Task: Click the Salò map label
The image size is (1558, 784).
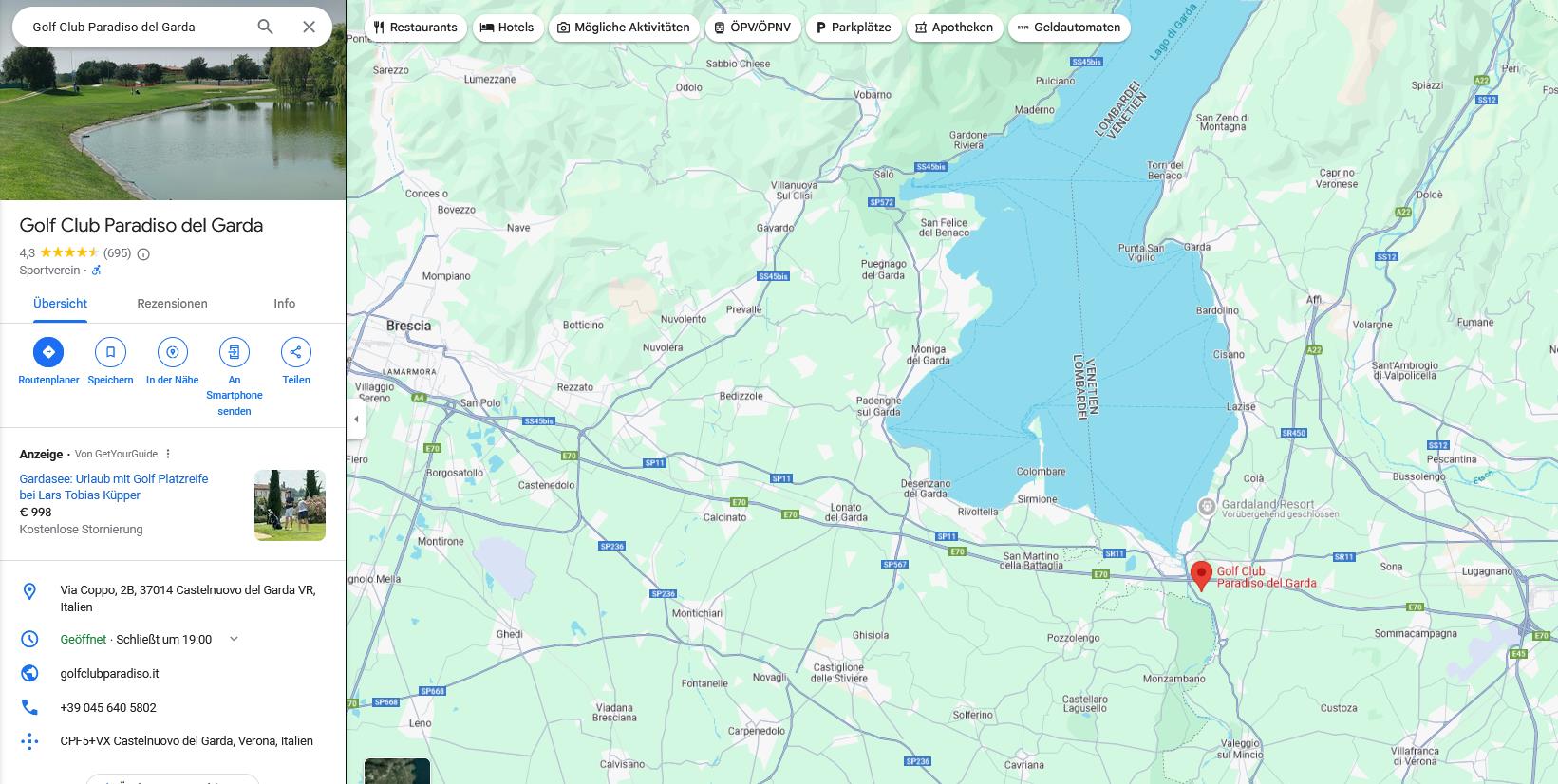Action: [884, 175]
